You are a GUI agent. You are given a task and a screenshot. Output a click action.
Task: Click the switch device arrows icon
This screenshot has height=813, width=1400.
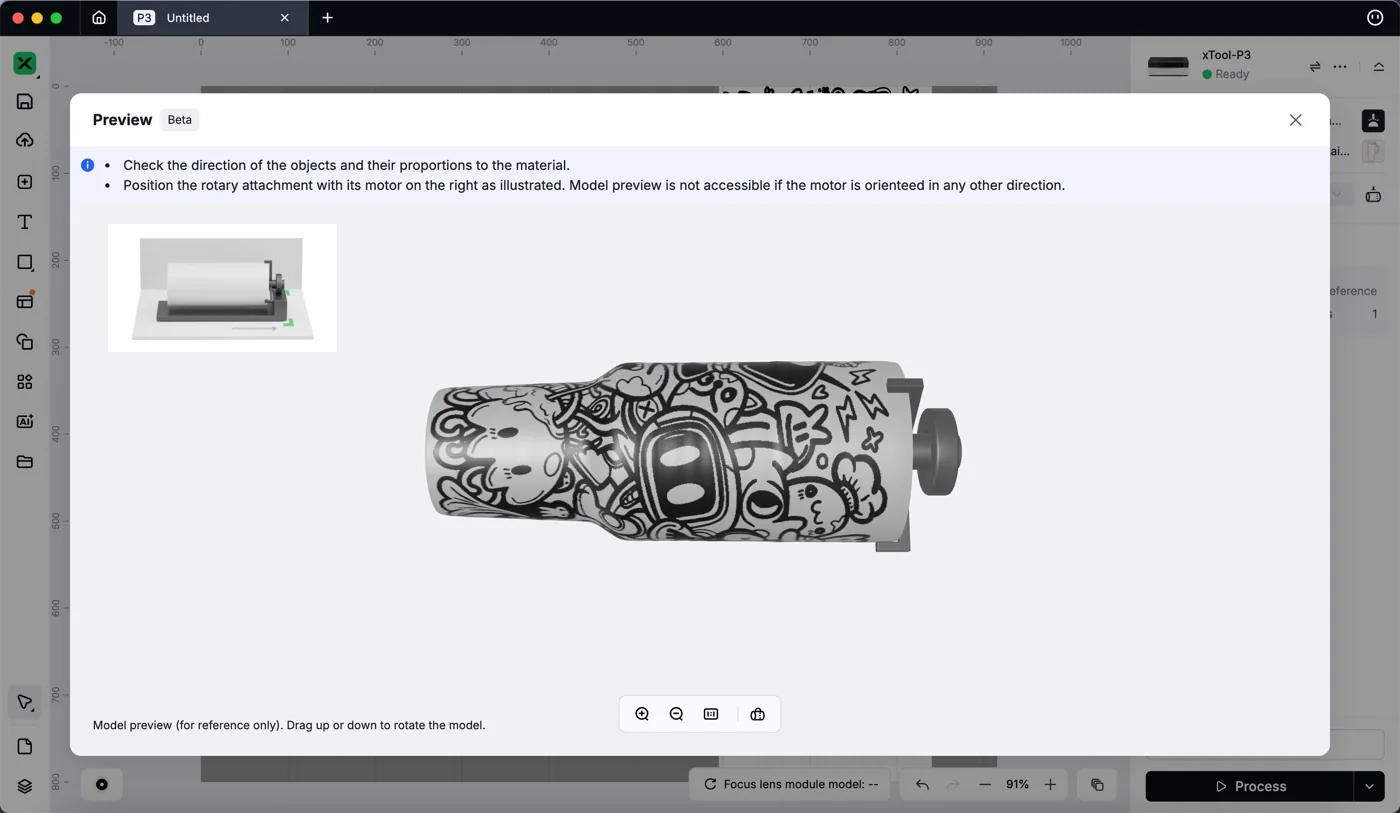1315,66
